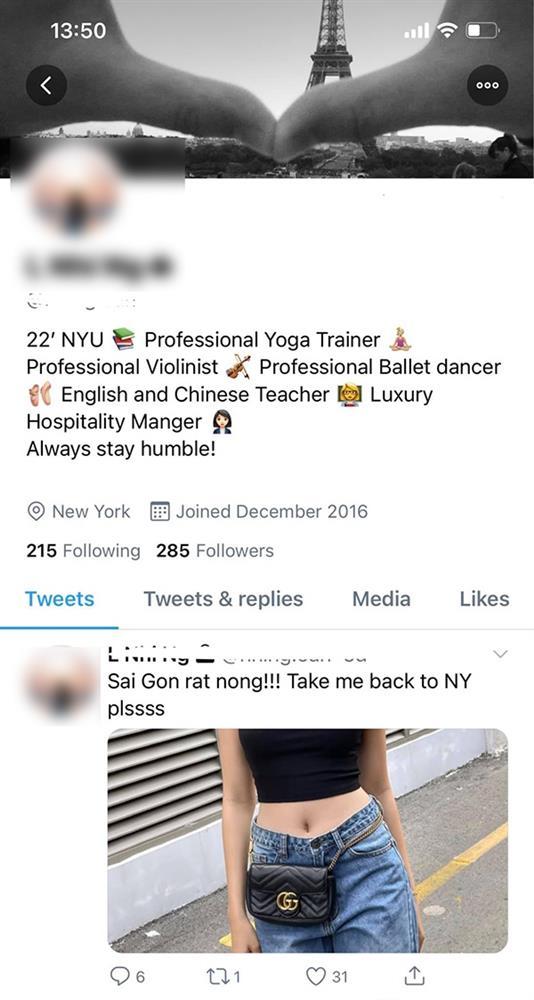Open the tweet text about Sai Gon
The height and width of the screenshot is (1000, 534).
[x=289, y=695]
